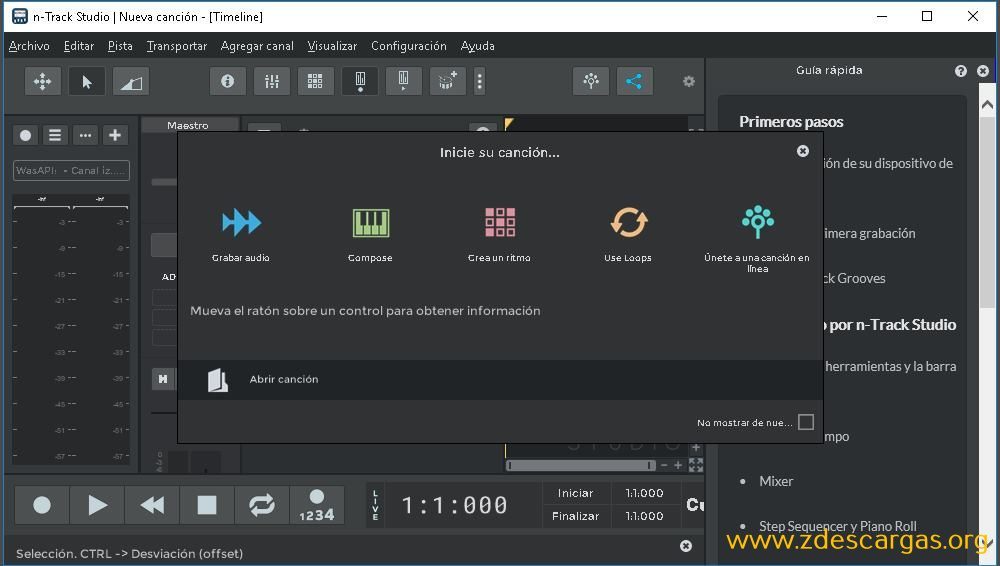This screenshot has width=1000, height=566.
Task: Click the Iniciar value 1:1:000
Action: (644, 493)
